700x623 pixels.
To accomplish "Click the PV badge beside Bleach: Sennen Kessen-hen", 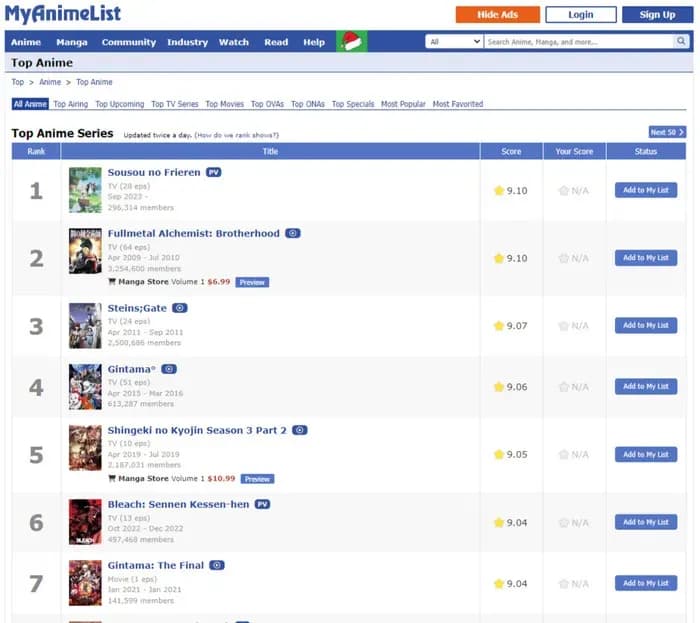I will [262, 504].
